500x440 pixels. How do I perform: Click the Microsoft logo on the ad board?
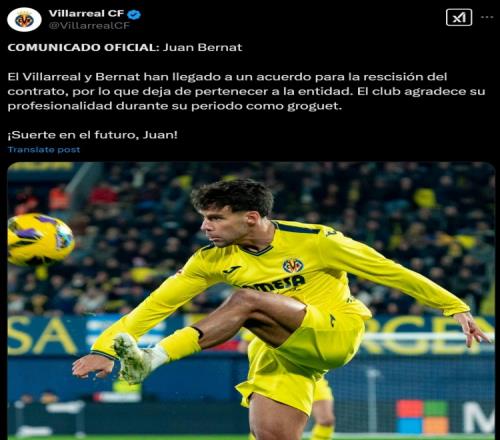[422, 417]
